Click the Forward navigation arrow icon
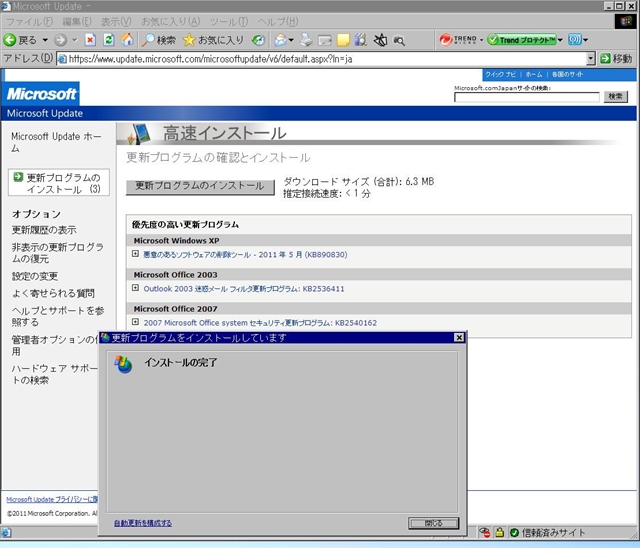 [60, 40]
